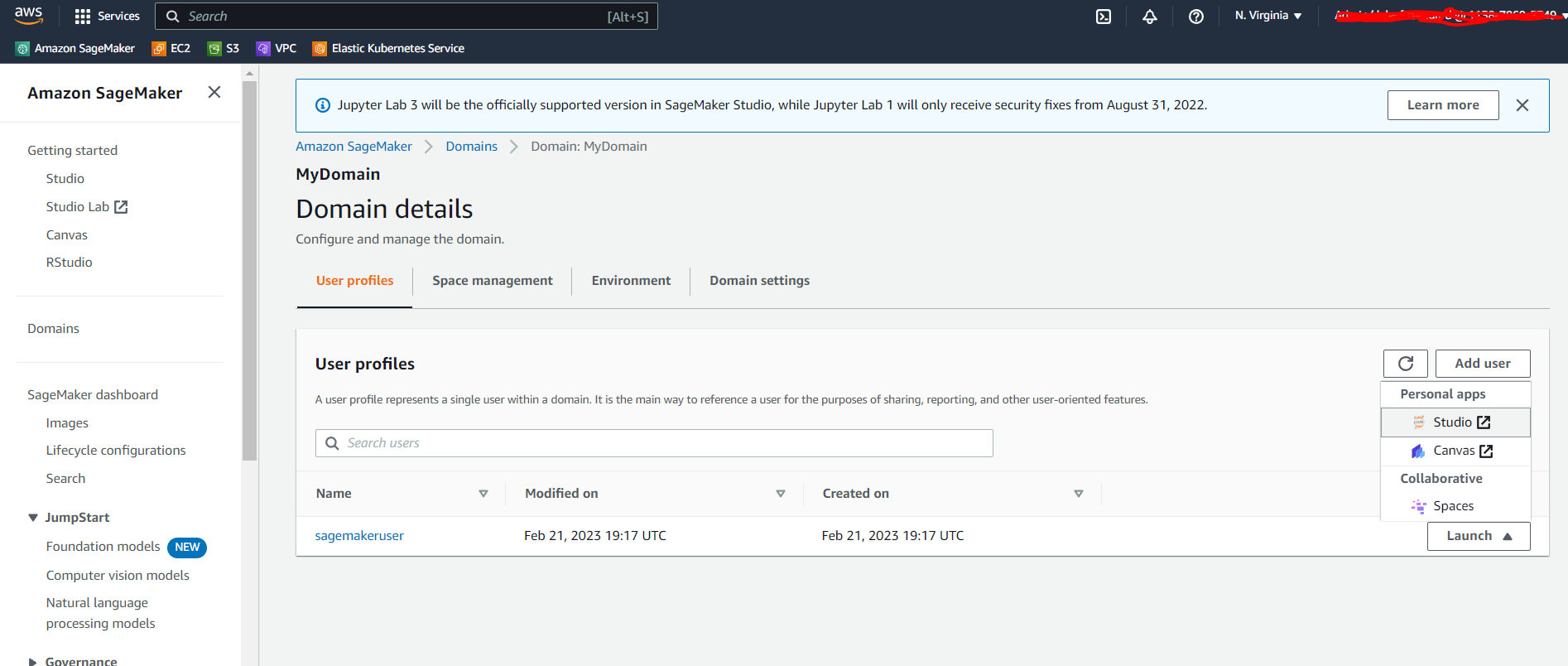
Task: Choose Studio from Personal apps menu
Action: click(x=1455, y=422)
